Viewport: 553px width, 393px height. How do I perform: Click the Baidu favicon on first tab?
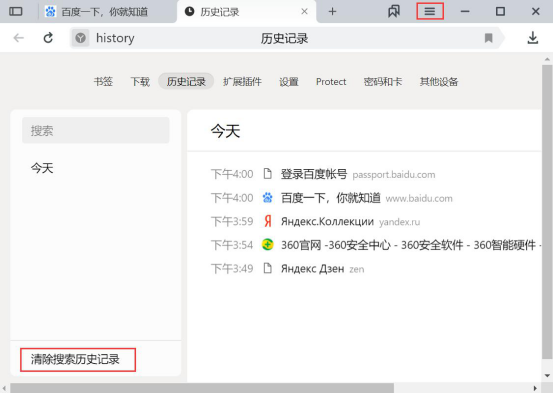pos(50,12)
